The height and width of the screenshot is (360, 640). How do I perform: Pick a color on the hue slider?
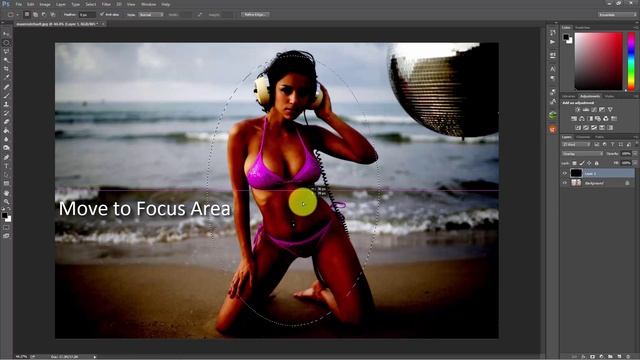[x=631, y=61]
